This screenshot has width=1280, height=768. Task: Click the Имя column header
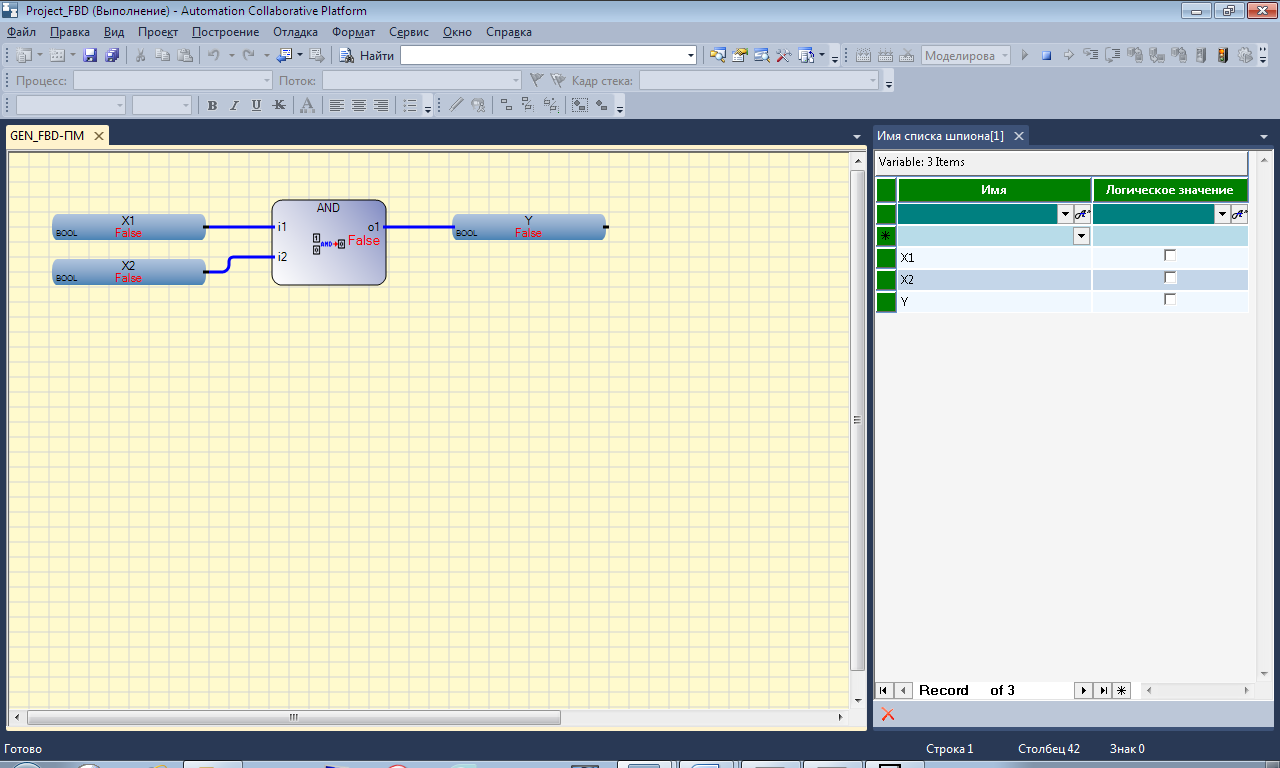point(994,189)
